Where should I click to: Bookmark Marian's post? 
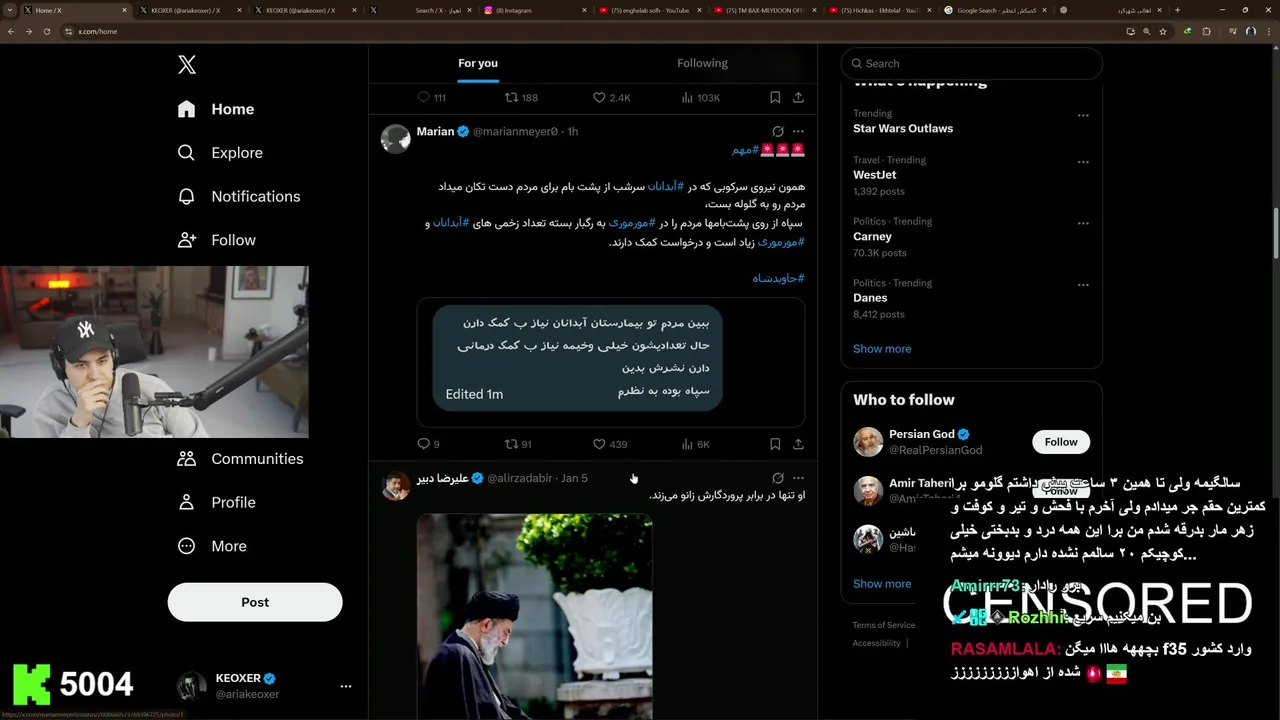coord(775,444)
